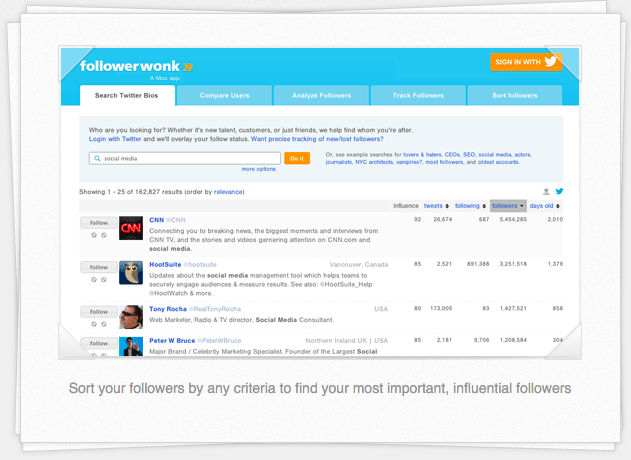Try the vampires? example search
631x460 pixels.
pos(409,162)
